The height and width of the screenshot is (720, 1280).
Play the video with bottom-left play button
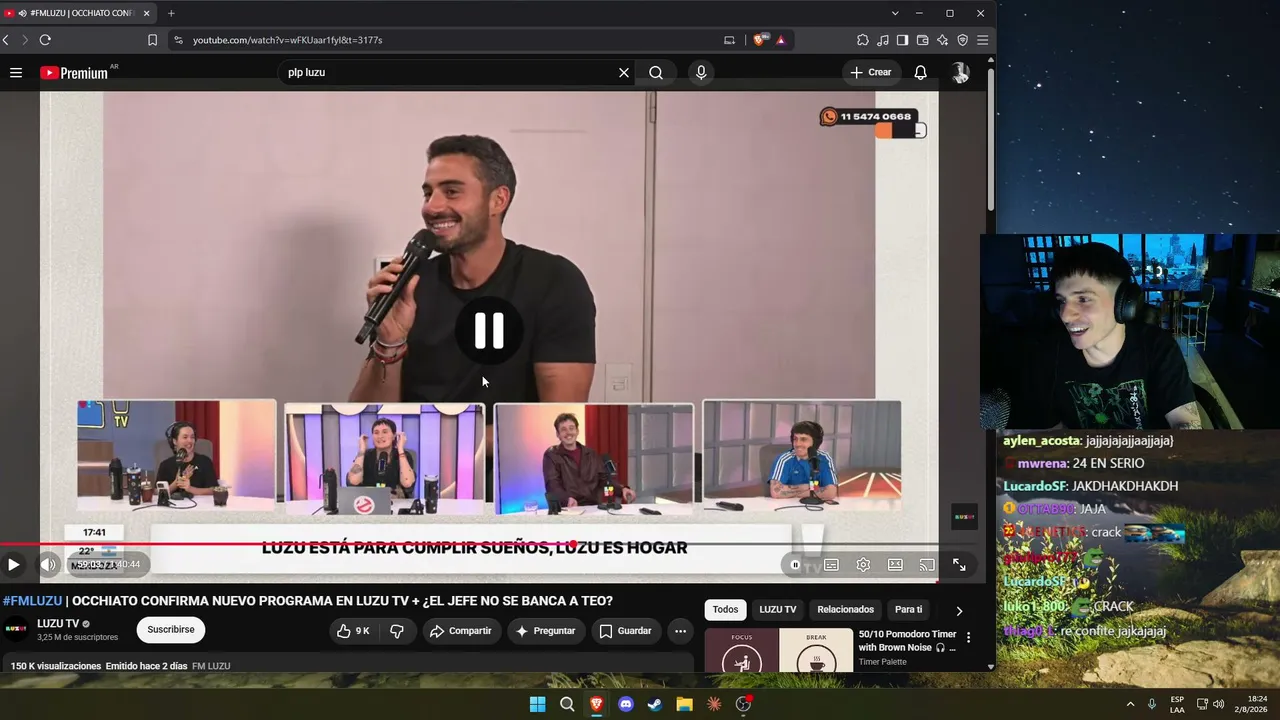point(13,564)
